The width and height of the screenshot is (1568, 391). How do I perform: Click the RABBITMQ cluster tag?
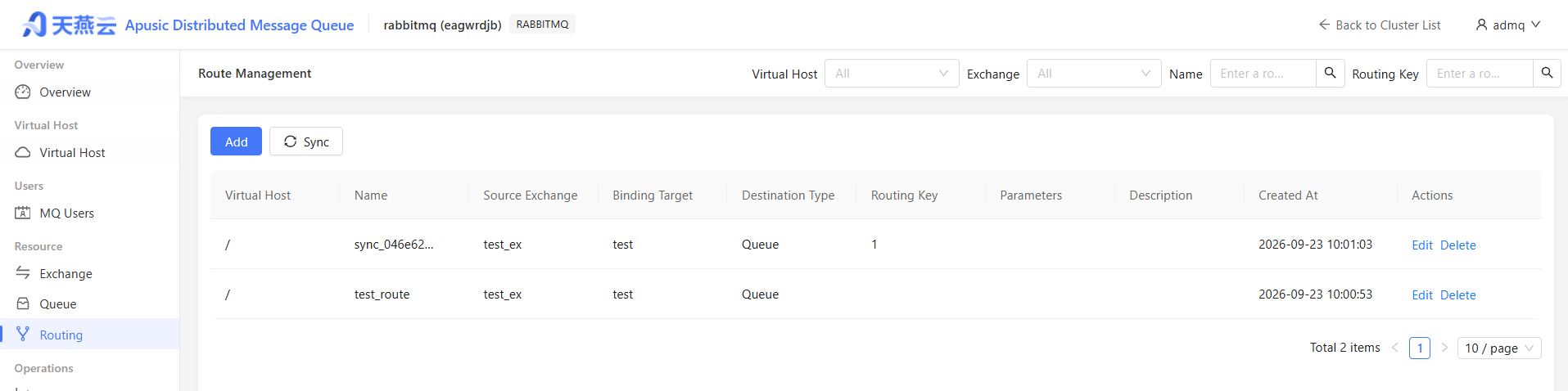(x=542, y=24)
